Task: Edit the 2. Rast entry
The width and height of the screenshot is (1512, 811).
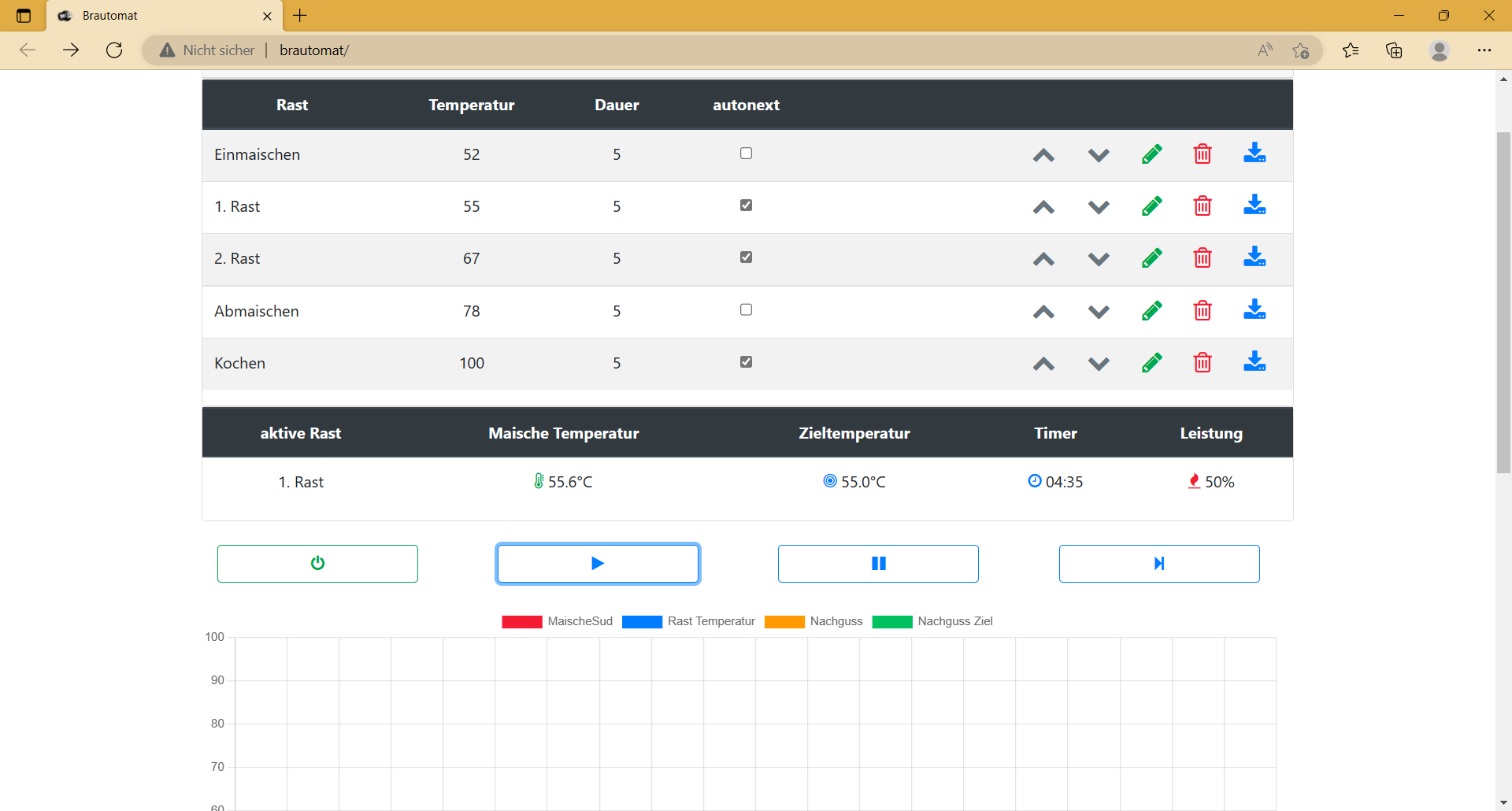Action: click(1151, 258)
